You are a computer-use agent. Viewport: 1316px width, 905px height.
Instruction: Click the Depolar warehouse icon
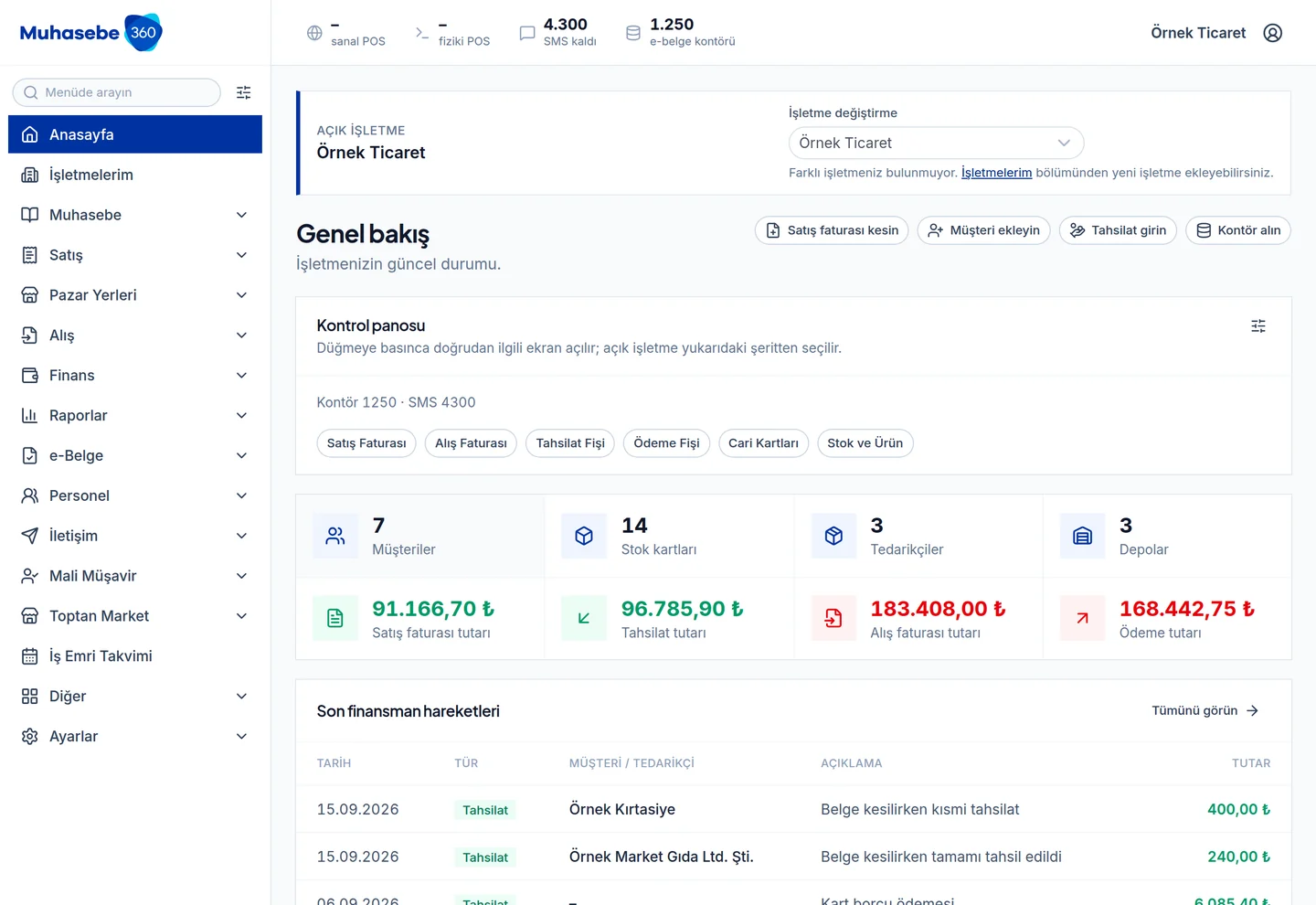click(1083, 537)
